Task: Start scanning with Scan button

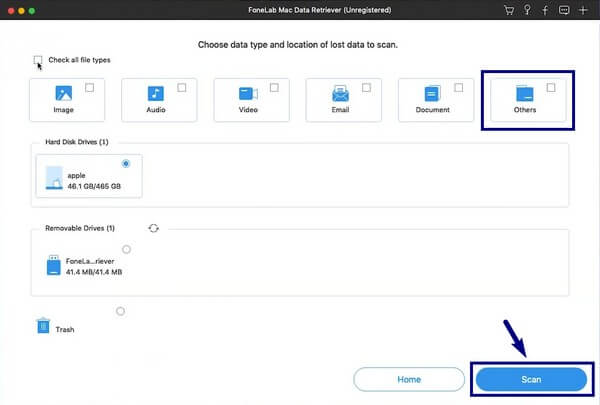Action: [x=531, y=379]
